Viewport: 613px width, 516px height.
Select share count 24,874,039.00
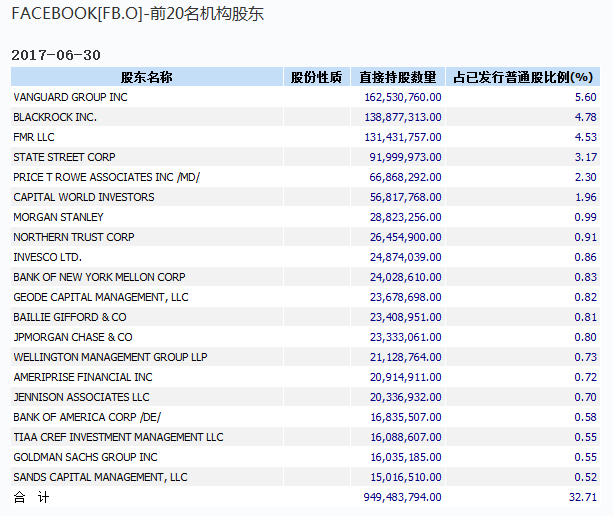click(x=405, y=257)
